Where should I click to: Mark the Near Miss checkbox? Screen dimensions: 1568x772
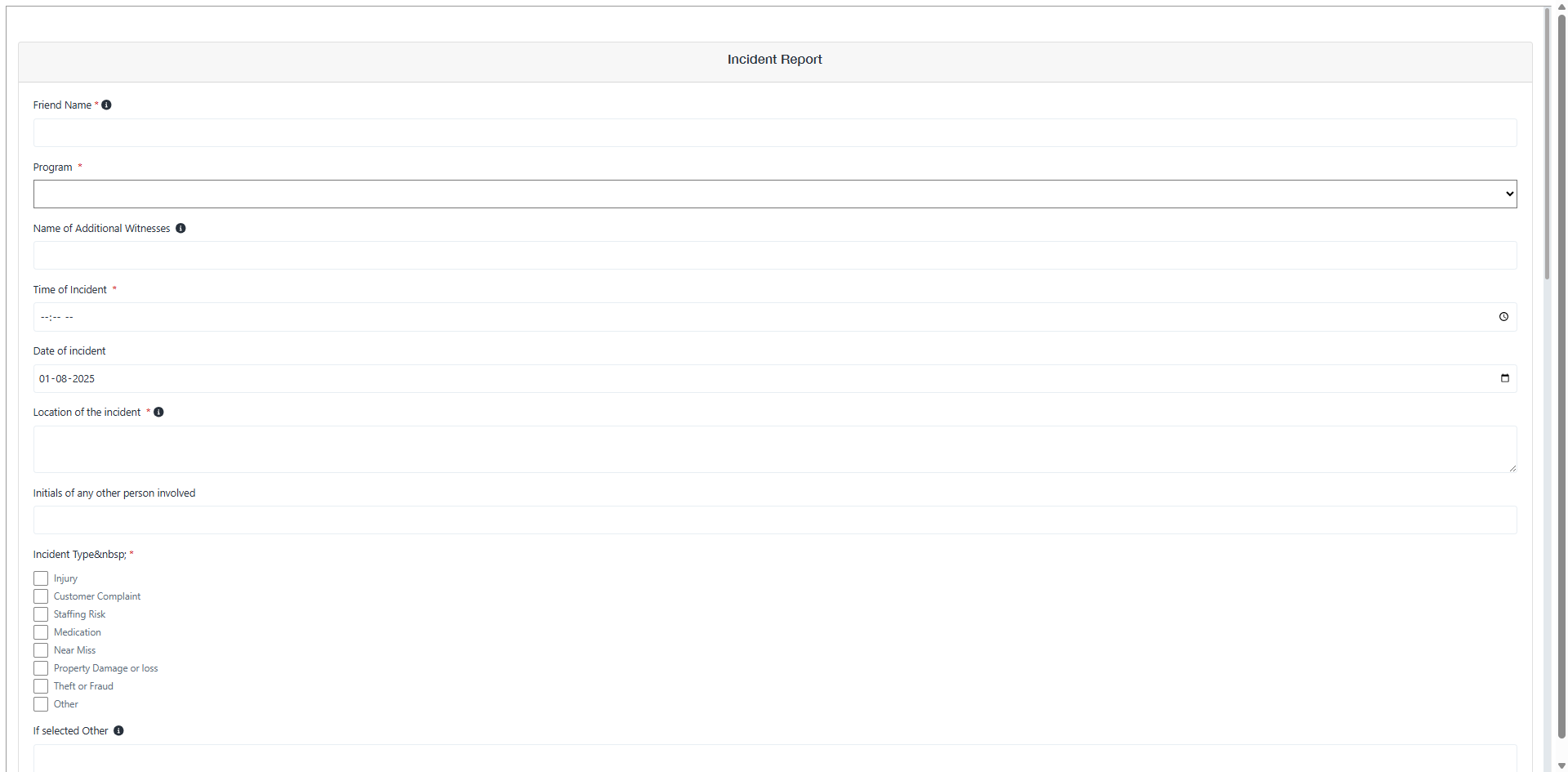click(41, 650)
